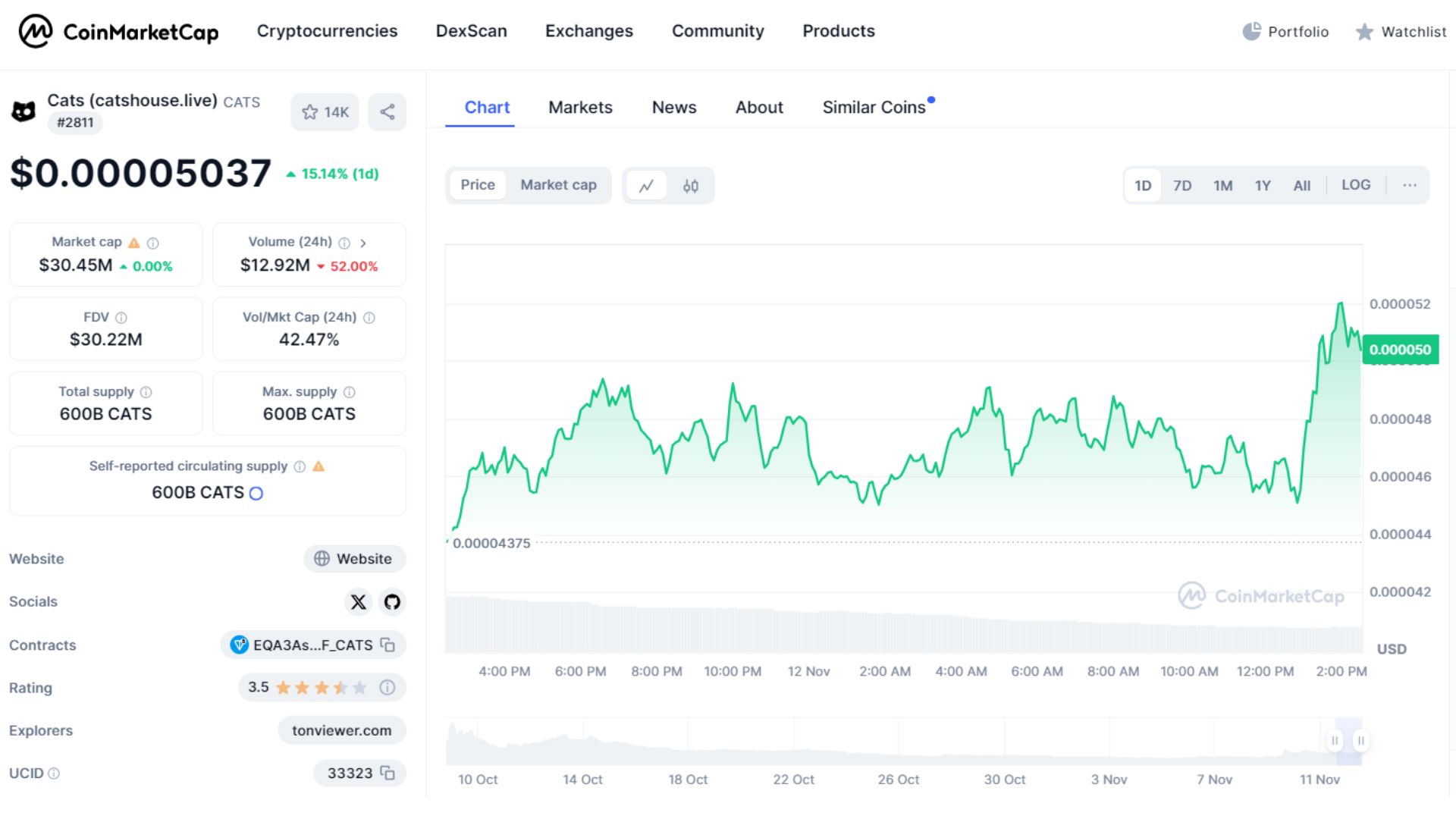
Task: Click the UCID info icon
Action: coord(54,773)
